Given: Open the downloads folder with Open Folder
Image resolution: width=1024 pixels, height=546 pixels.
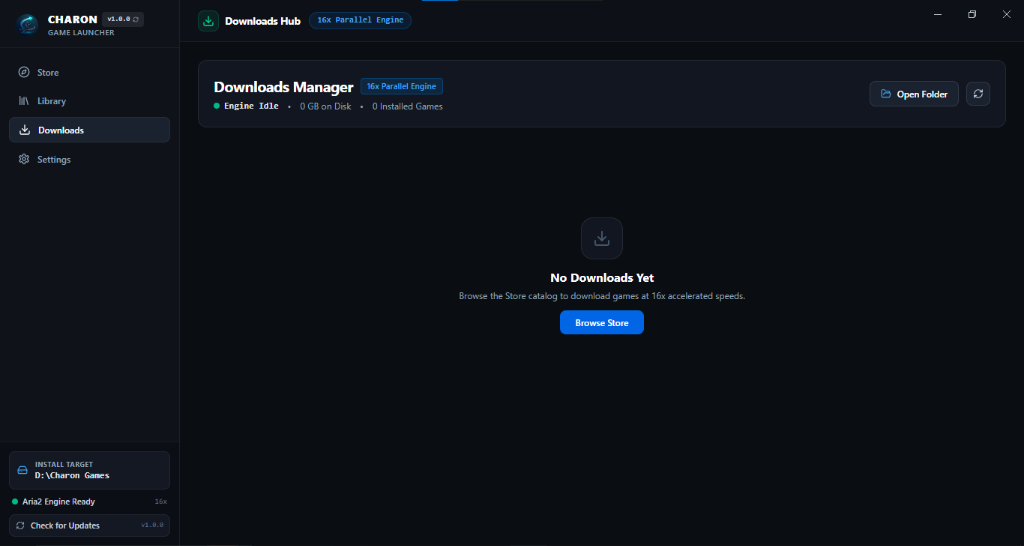Looking at the screenshot, I should 914,94.
